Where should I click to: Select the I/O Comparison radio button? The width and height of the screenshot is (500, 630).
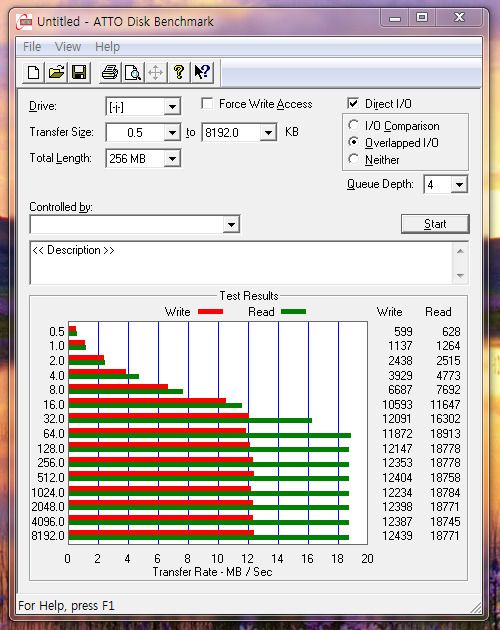(x=353, y=125)
